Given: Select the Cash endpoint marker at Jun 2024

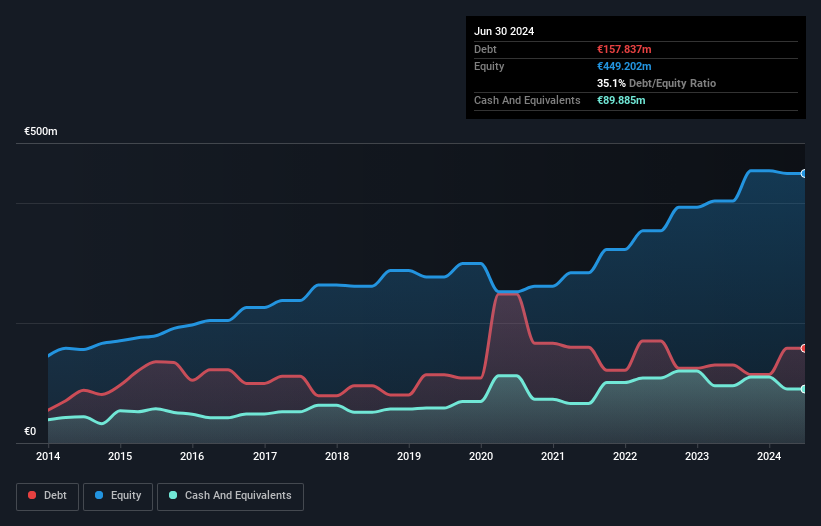Looking at the screenshot, I should point(804,389).
